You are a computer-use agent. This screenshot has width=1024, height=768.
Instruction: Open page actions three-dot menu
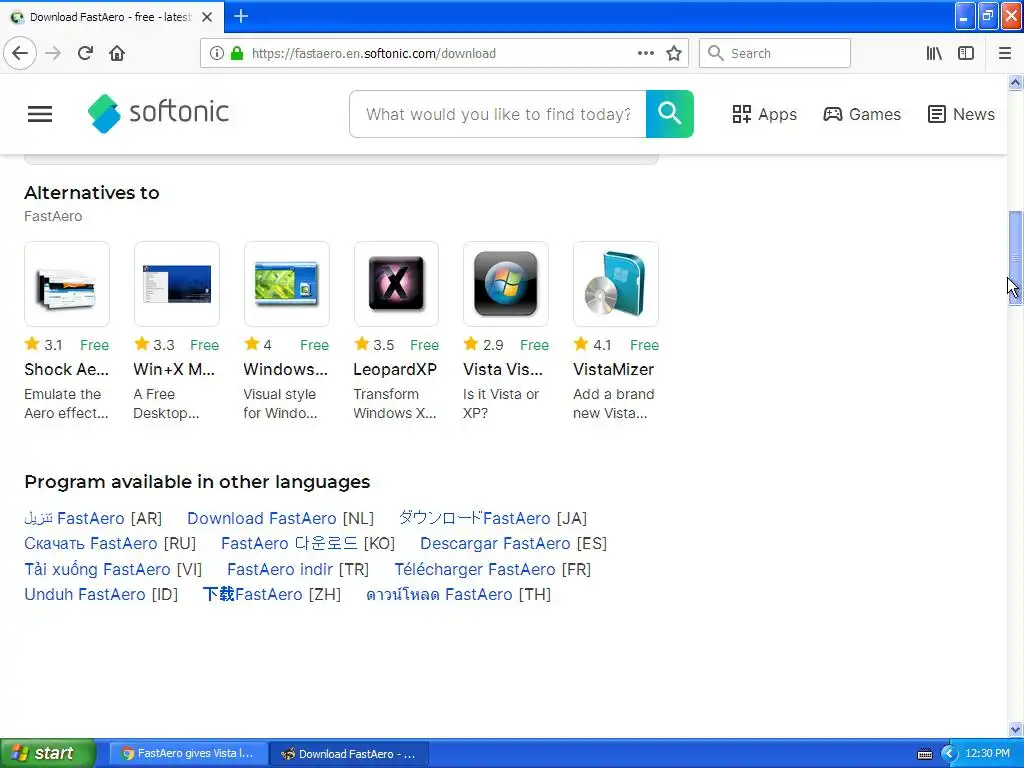(x=645, y=54)
